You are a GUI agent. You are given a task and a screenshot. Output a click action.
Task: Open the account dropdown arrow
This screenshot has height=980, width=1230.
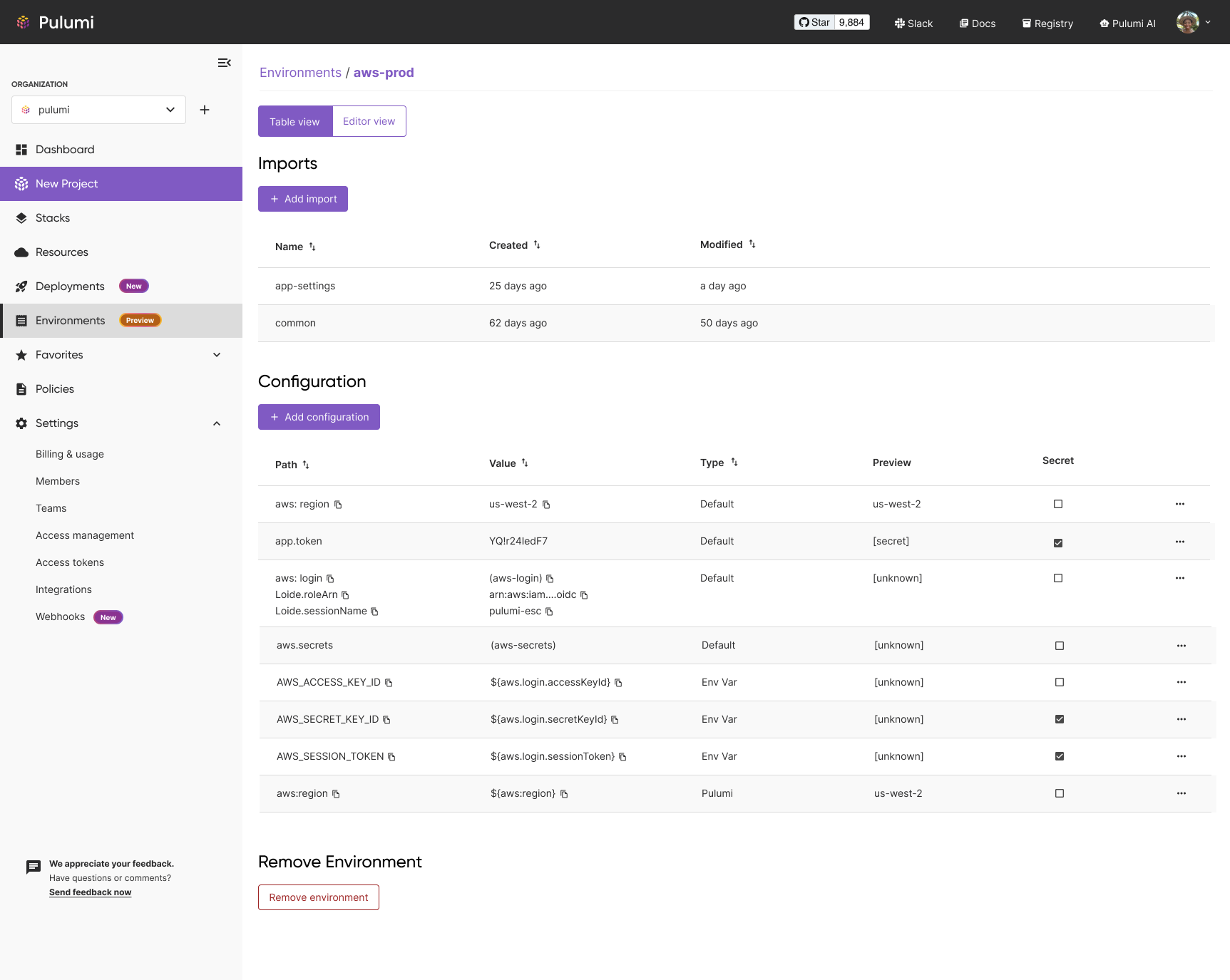pyautogui.click(x=1208, y=22)
